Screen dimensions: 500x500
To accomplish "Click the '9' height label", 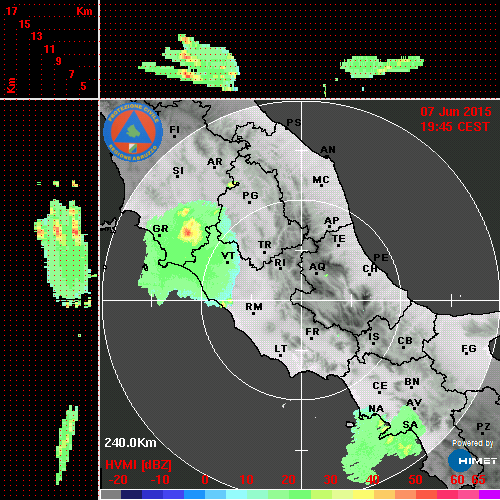I will click(x=59, y=61).
